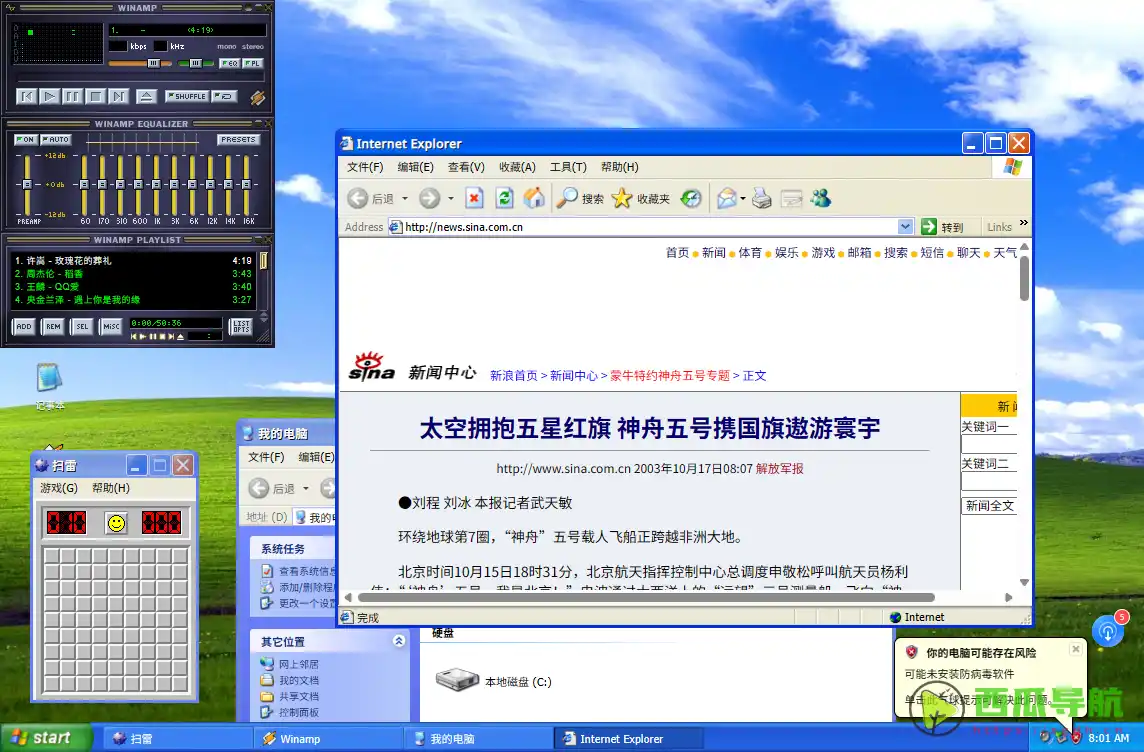Click the Winamp lightning bolt logo
The width and height of the screenshot is (1144, 752).
258,97
